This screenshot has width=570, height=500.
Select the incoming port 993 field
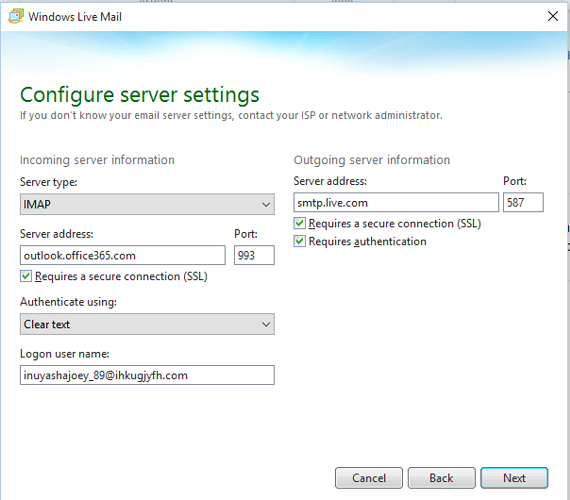pos(254,255)
